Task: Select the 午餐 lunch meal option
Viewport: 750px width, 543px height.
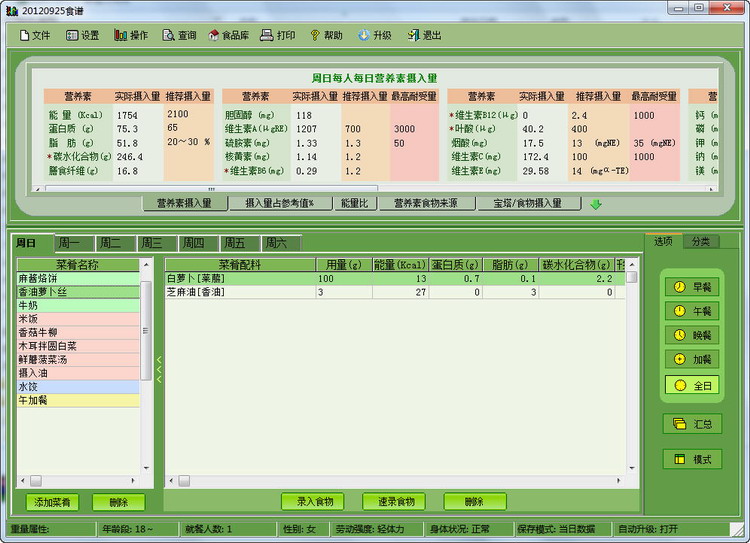Action: [x=692, y=311]
